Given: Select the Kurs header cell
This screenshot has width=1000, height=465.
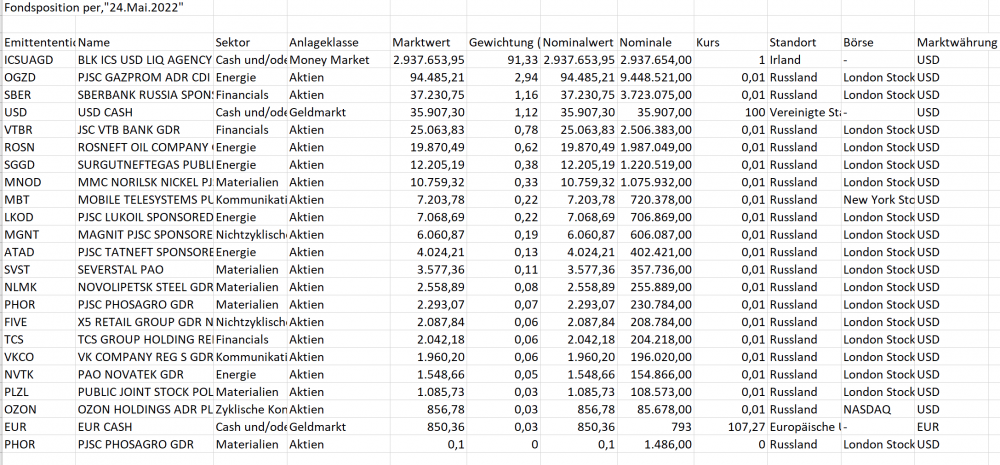Looking at the screenshot, I should click(x=730, y=43).
